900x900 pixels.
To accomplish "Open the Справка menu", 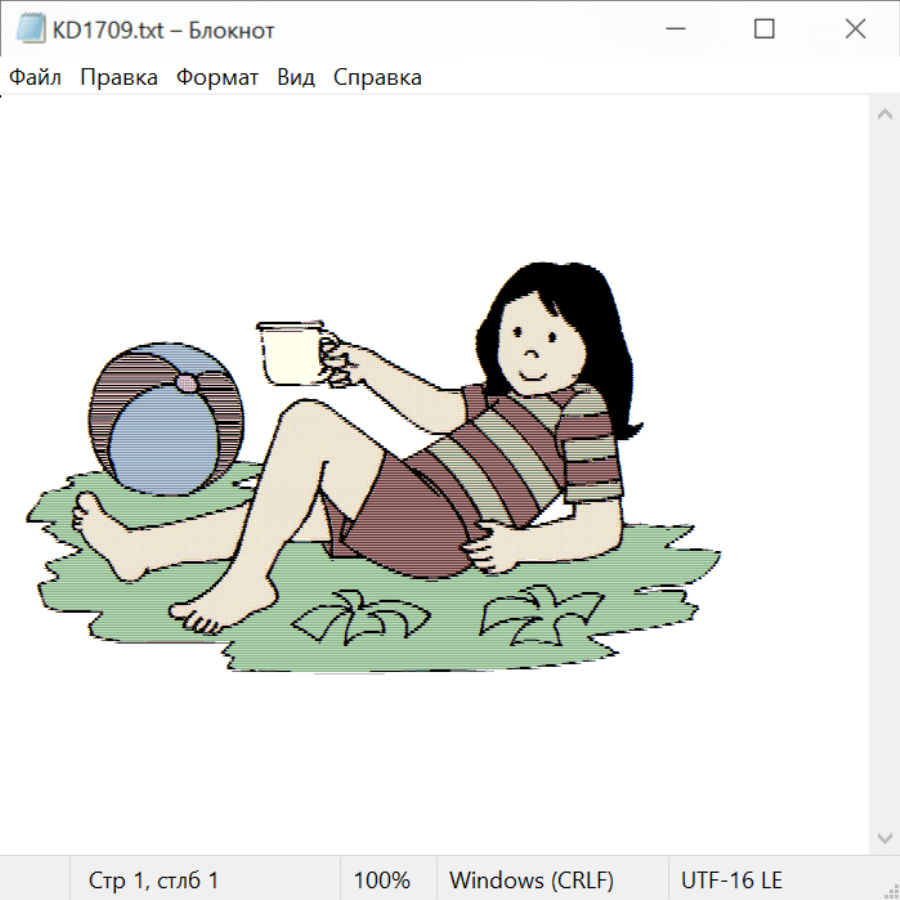I will (377, 78).
